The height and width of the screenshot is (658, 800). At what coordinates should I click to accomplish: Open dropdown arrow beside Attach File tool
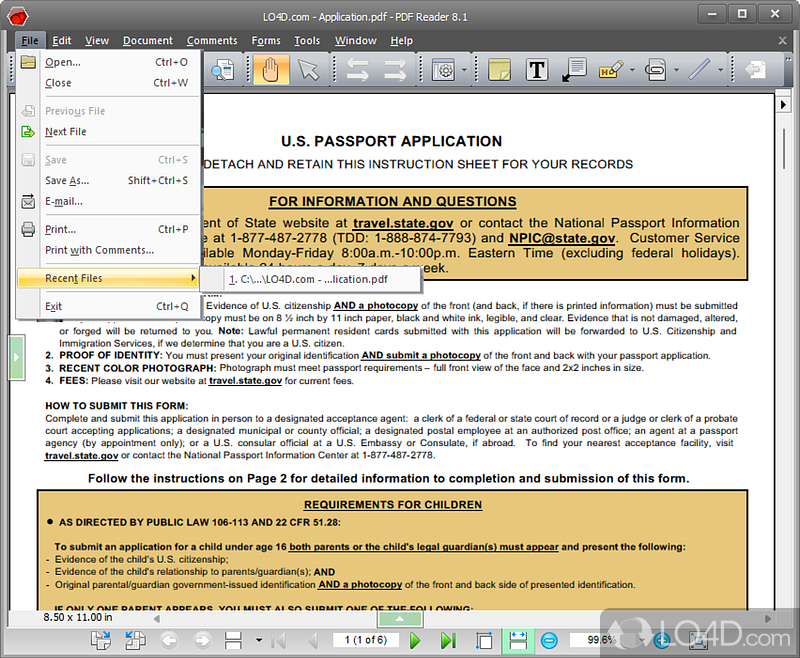tap(676, 70)
